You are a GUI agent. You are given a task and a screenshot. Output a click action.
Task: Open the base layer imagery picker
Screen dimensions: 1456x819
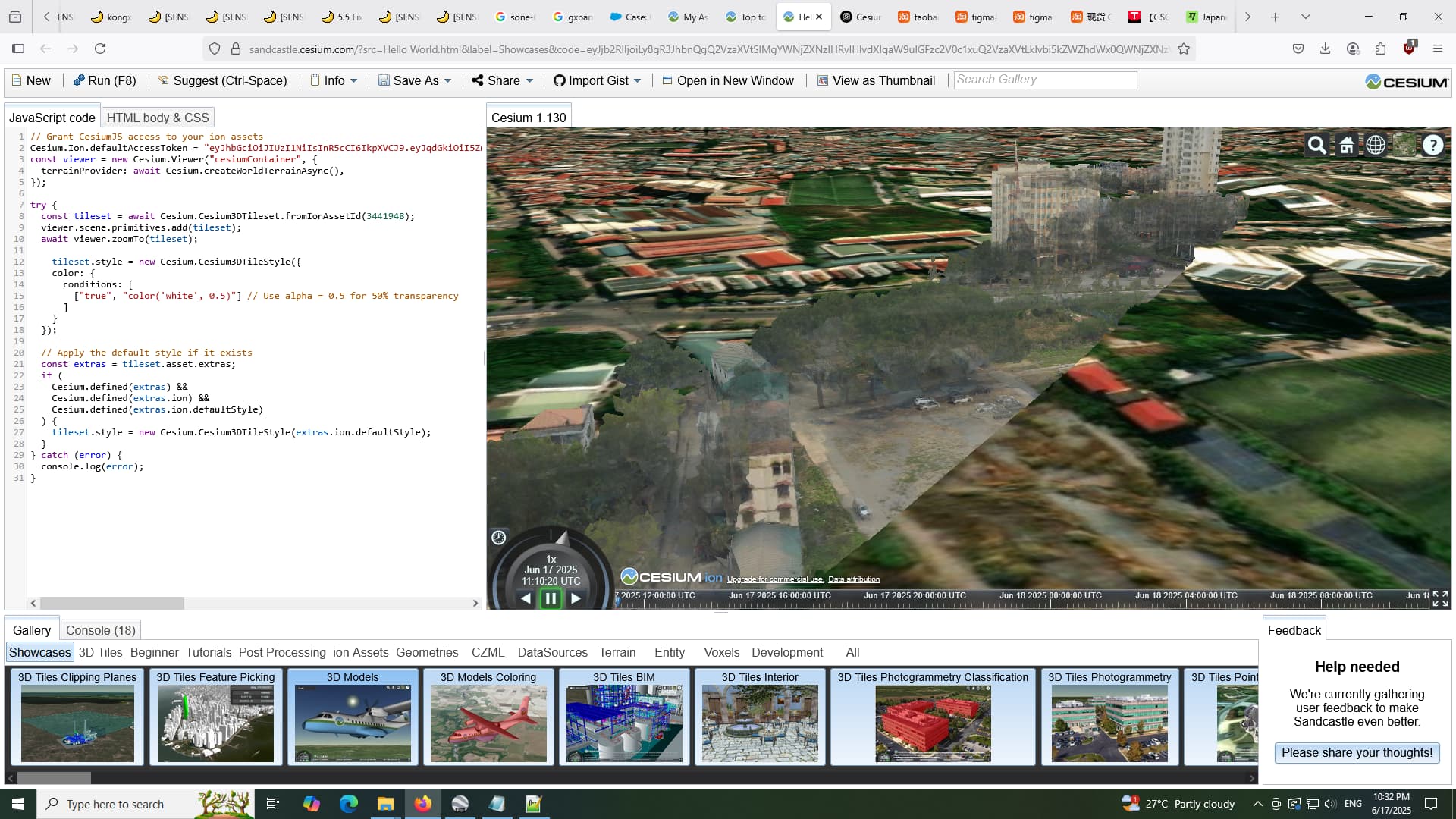1404,145
